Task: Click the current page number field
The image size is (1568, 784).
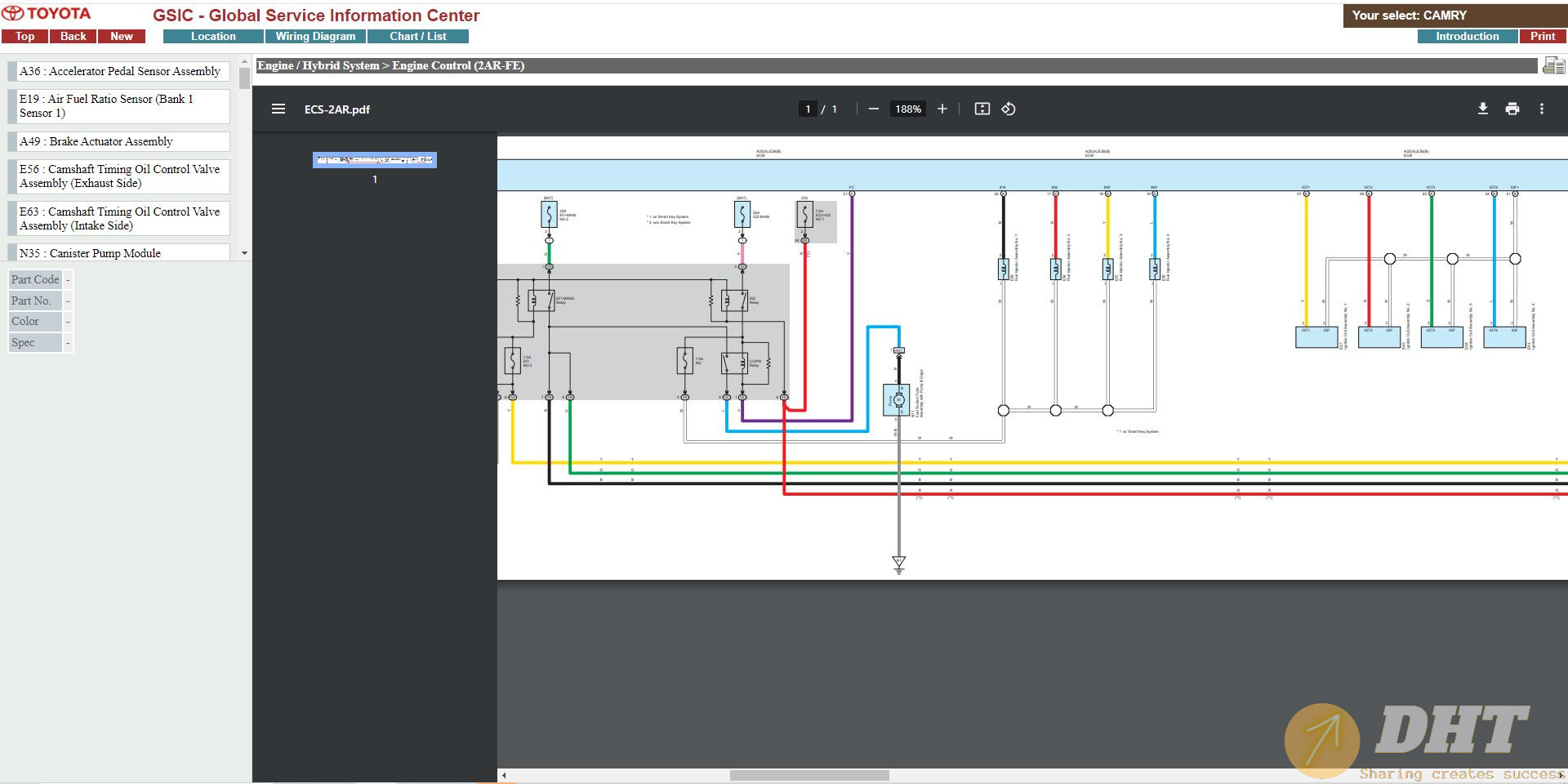Action: [x=808, y=109]
